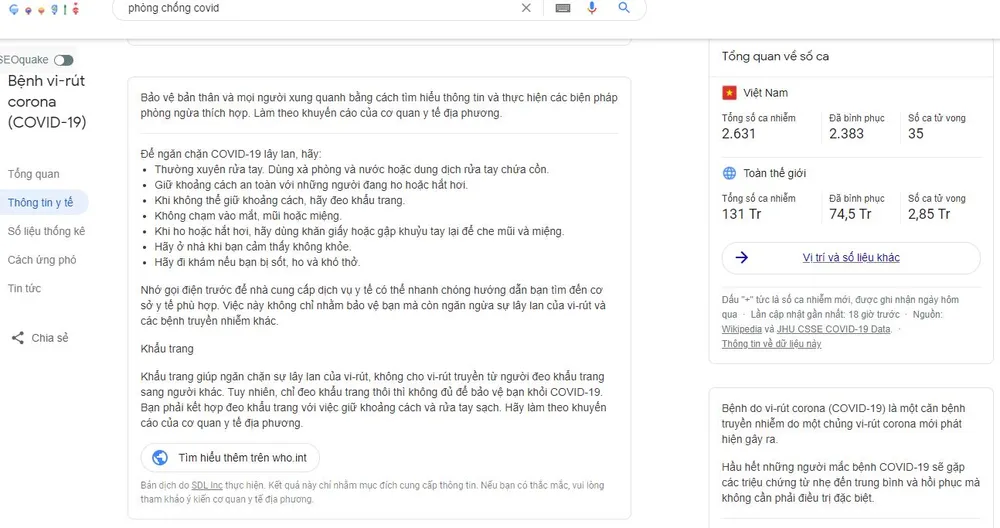Screen dimensions: 1000x528
Task: Click the Việt Nam country label
Action: (765, 93)
